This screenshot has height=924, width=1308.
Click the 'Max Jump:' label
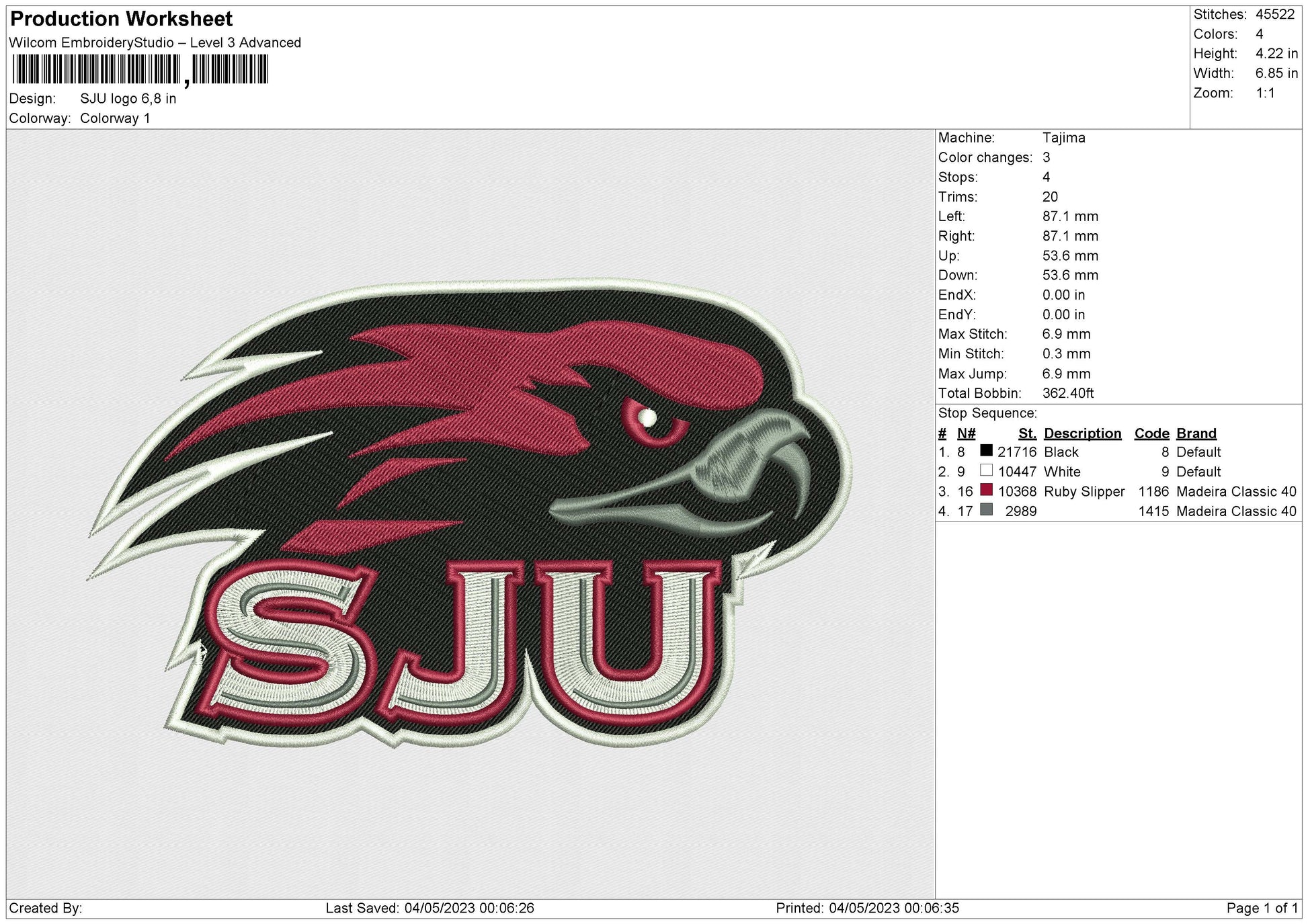pyautogui.click(x=972, y=374)
